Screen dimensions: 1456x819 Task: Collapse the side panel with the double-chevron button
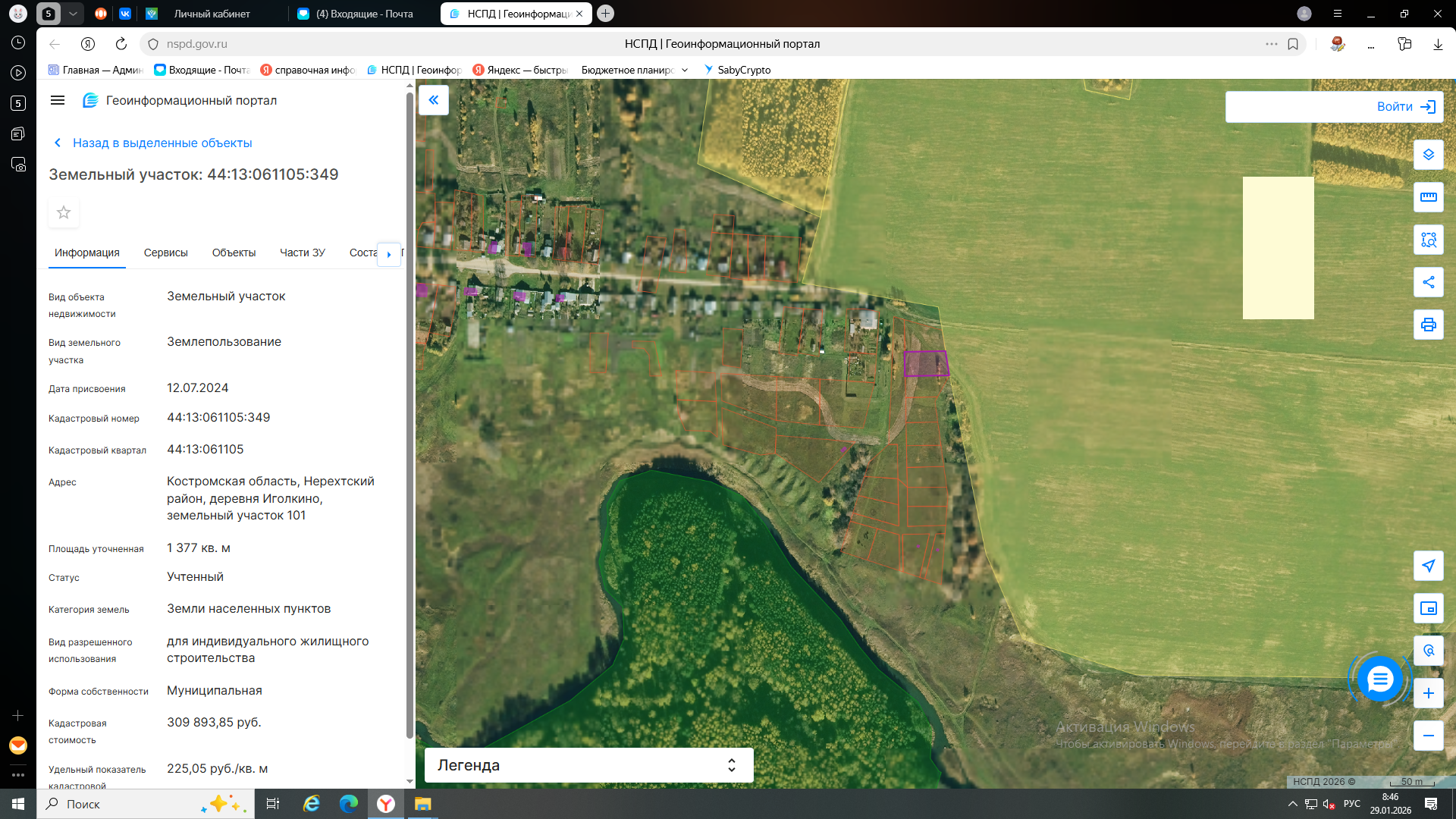434,100
